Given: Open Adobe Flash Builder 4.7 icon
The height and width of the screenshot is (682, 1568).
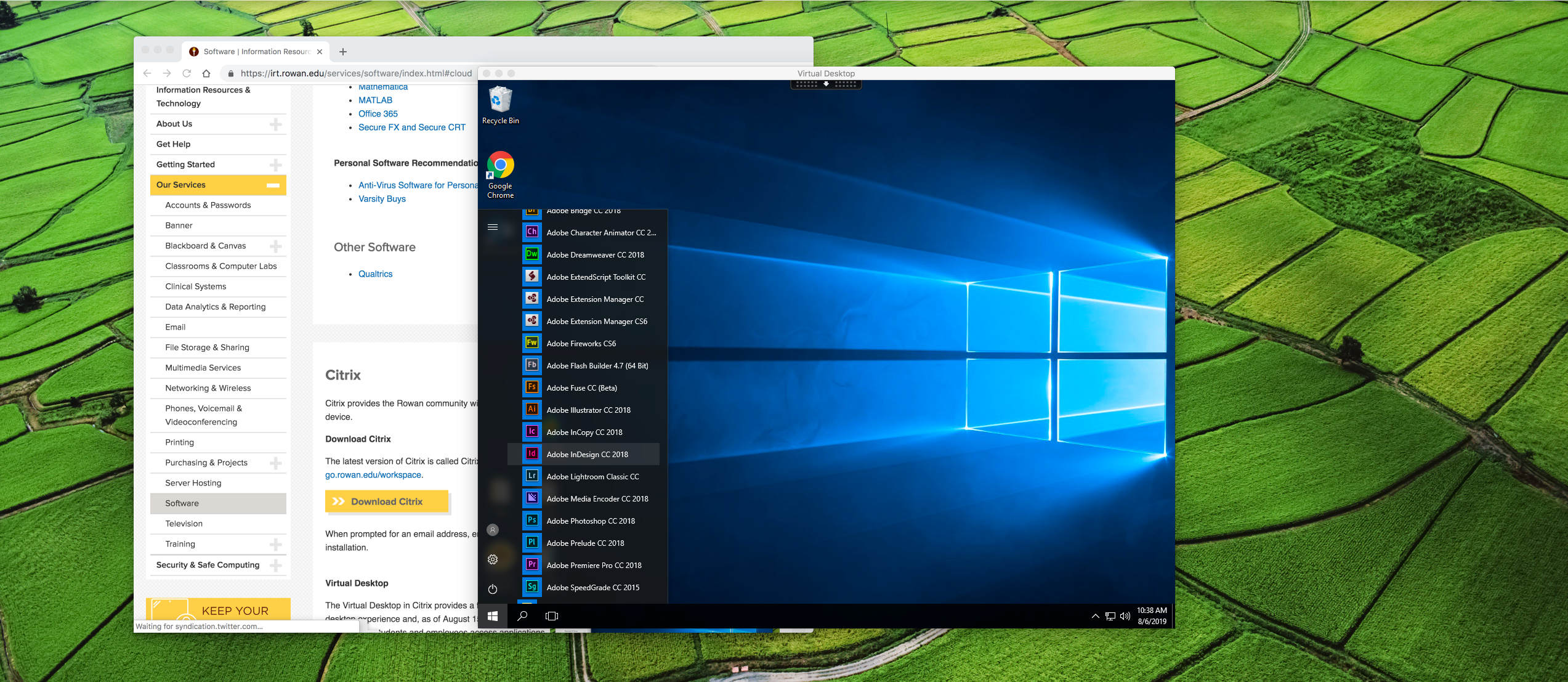Looking at the screenshot, I should point(531,365).
